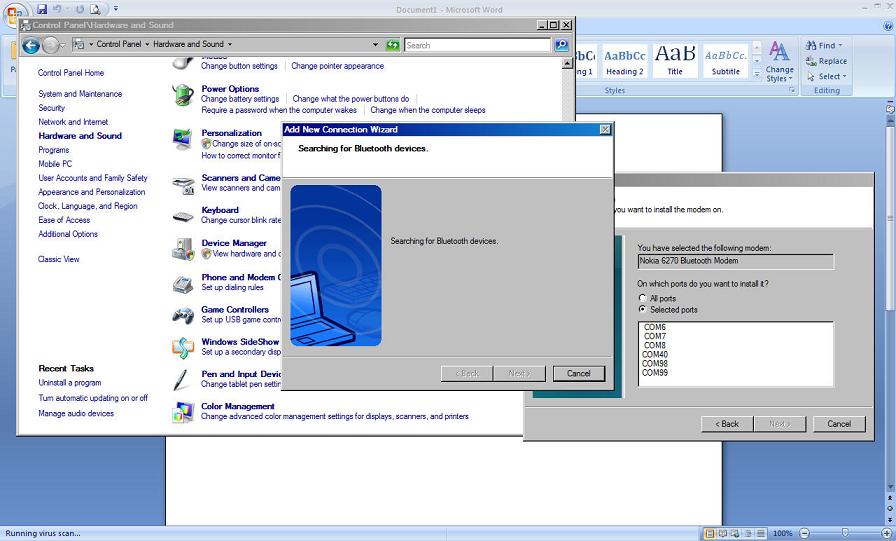The image size is (896, 541).
Task: Click the Device Manager icon
Action: point(183,249)
